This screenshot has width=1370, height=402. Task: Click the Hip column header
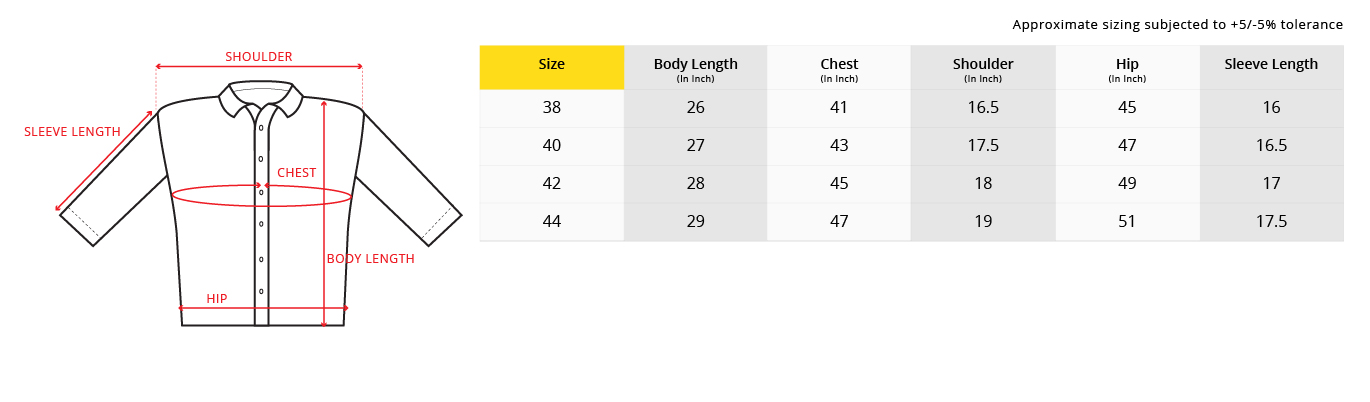tap(1127, 67)
